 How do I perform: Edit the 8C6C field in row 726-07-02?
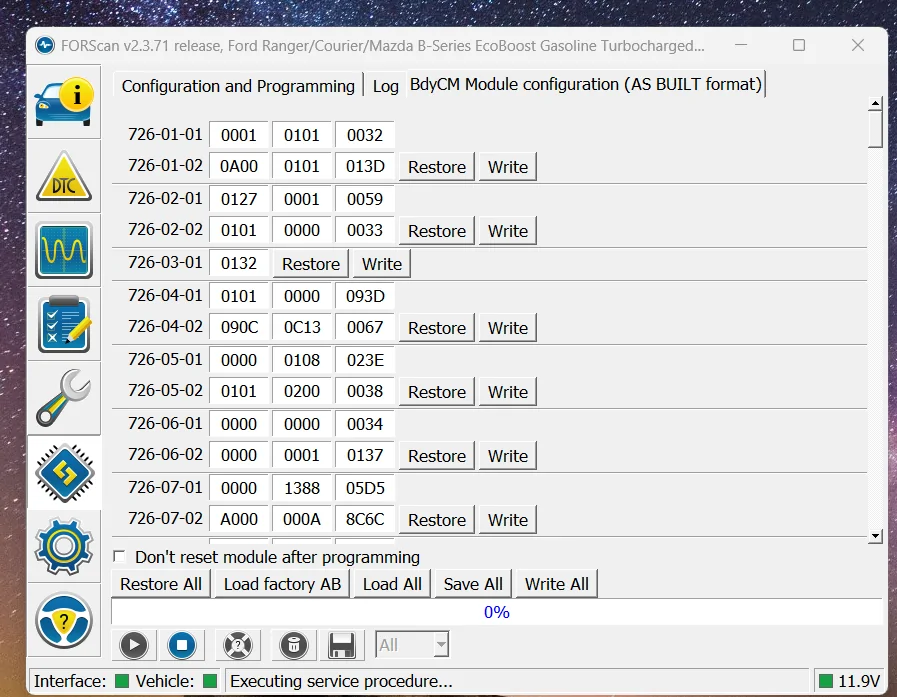[x=365, y=520]
